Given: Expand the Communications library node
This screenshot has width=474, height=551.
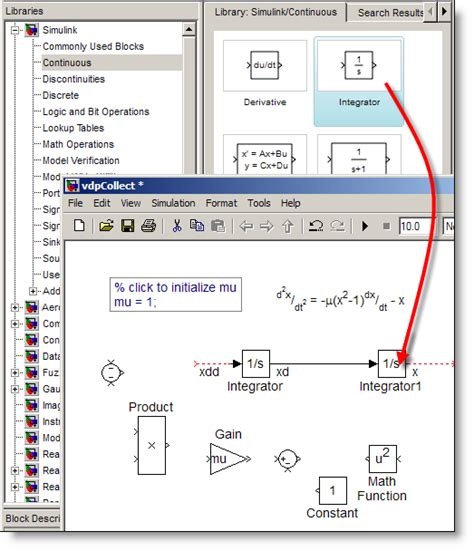Looking at the screenshot, I should [x=15, y=324].
